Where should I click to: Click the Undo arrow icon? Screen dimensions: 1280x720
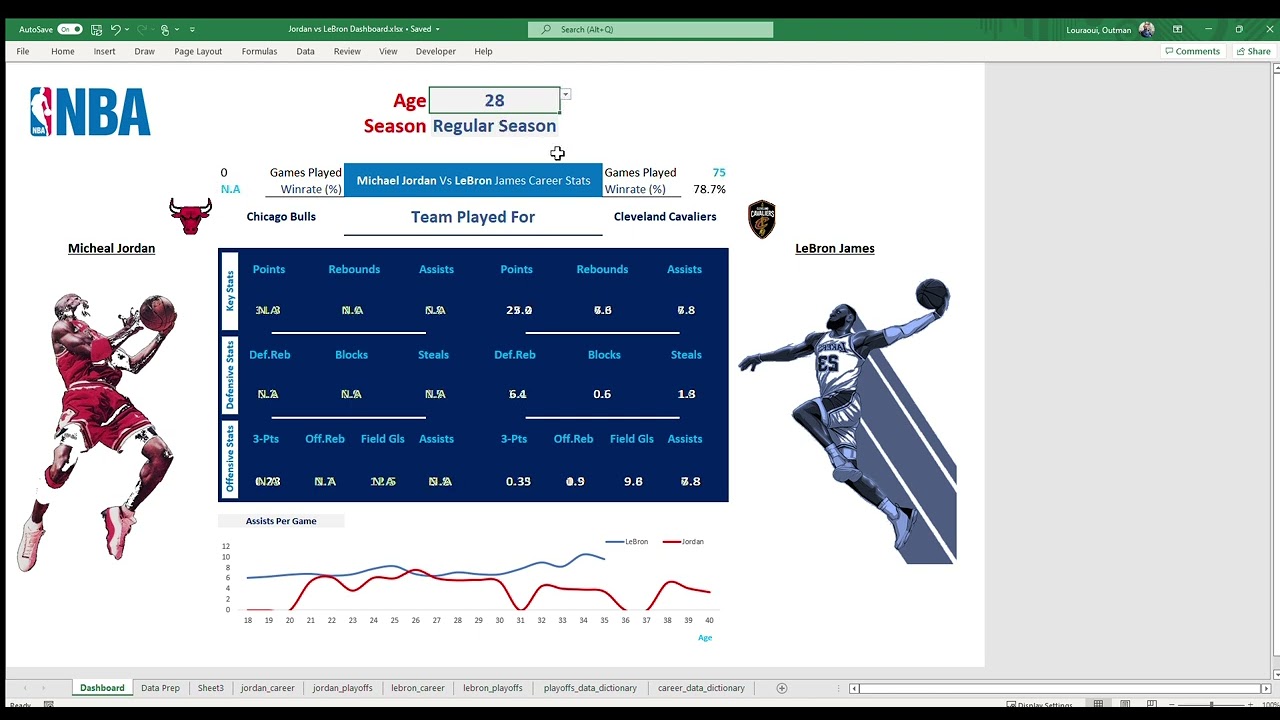point(115,29)
